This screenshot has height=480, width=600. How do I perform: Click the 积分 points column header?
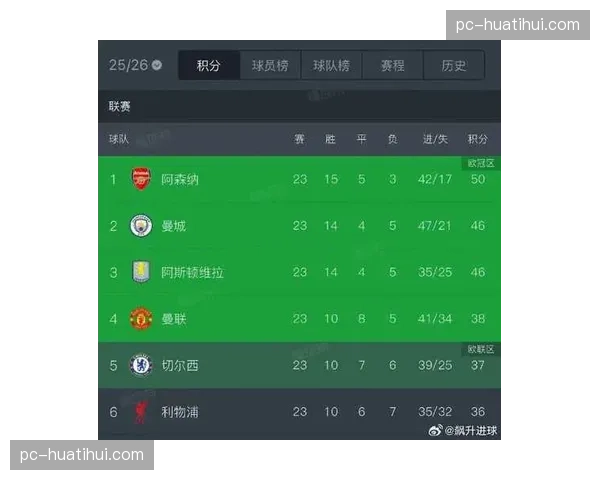point(478,139)
